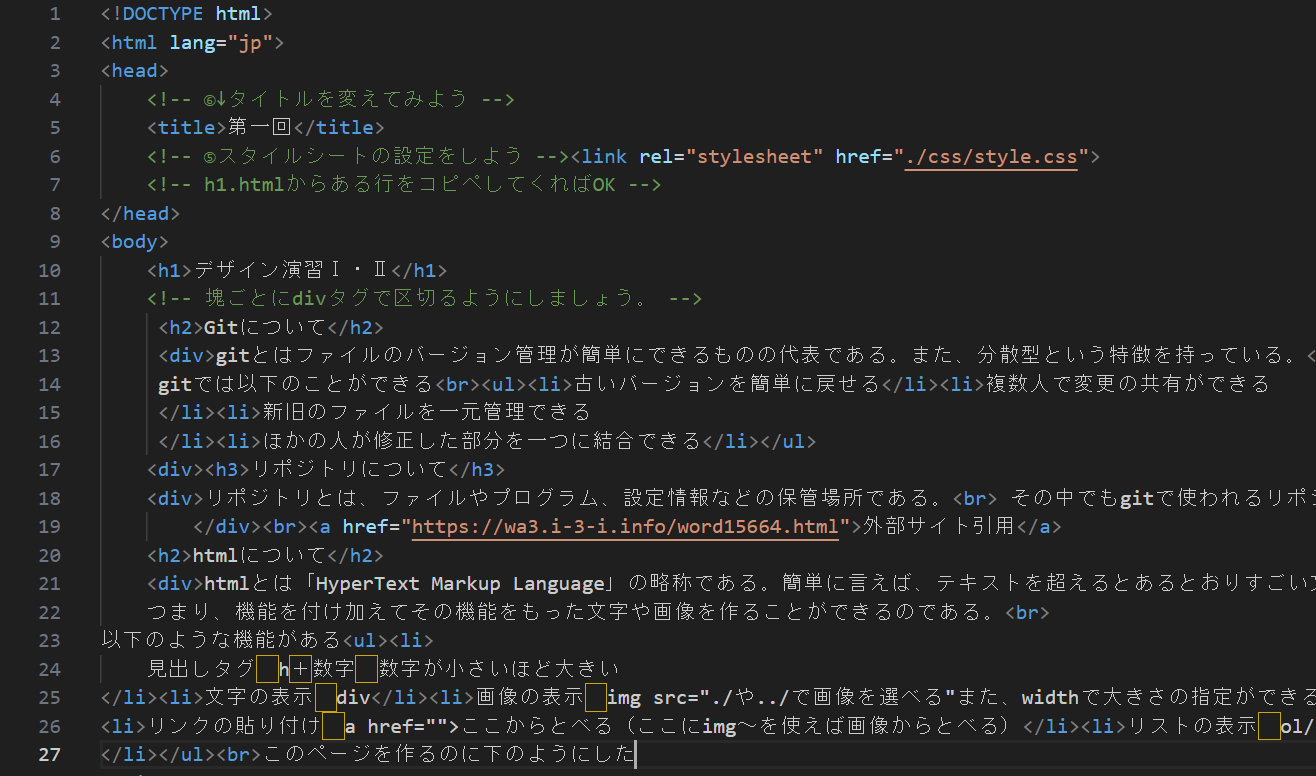Click line number 12 in the gutter
The image size is (1316, 776).
(x=49, y=327)
